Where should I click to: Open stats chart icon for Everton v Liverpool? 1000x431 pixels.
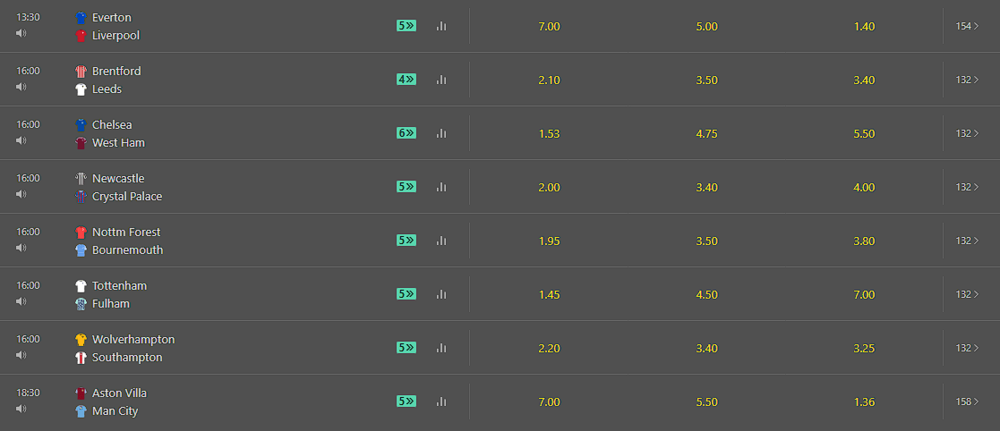441,26
